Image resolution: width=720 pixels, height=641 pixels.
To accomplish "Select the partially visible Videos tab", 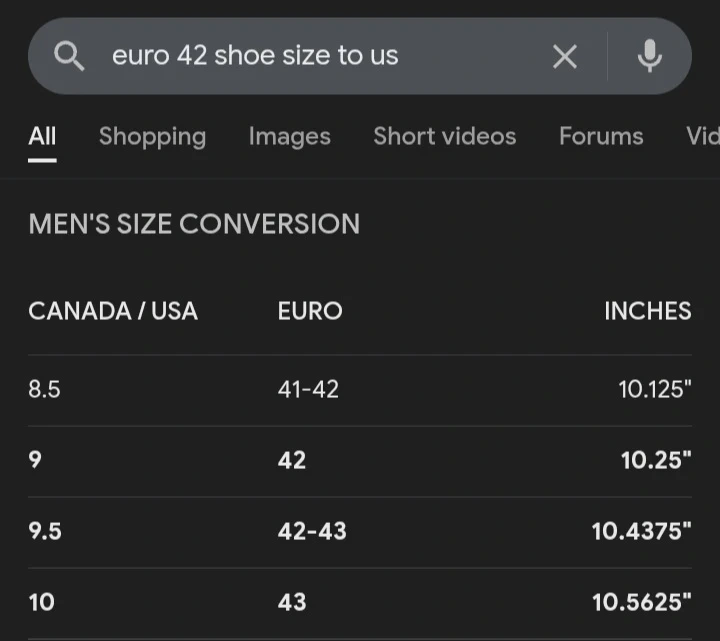I will pos(702,137).
